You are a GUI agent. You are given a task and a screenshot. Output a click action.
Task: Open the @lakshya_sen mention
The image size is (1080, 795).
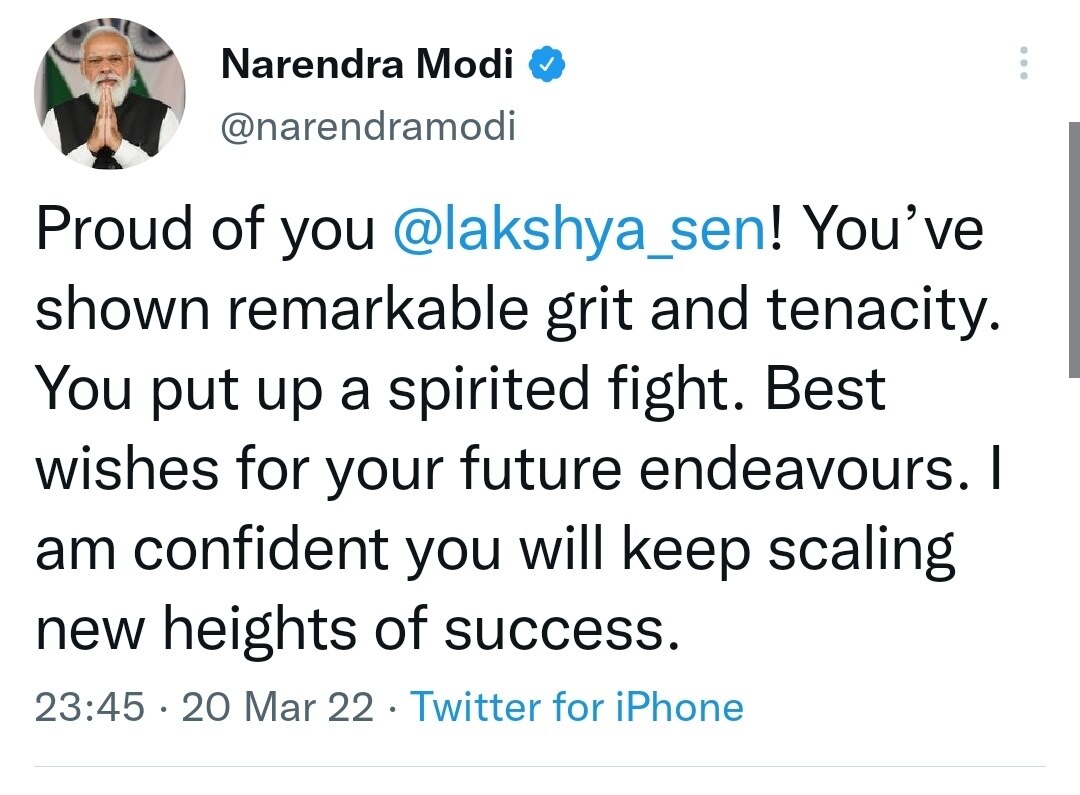coord(580,232)
